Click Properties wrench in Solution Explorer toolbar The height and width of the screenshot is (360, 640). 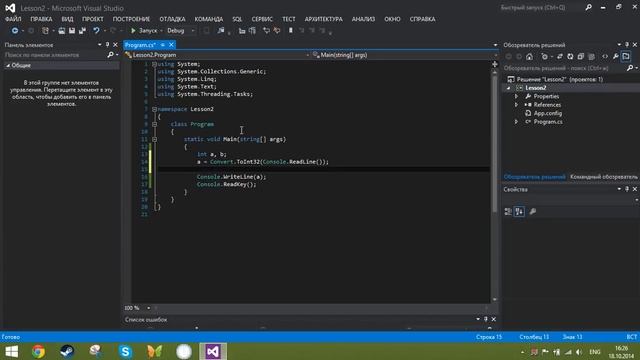coord(616,57)
